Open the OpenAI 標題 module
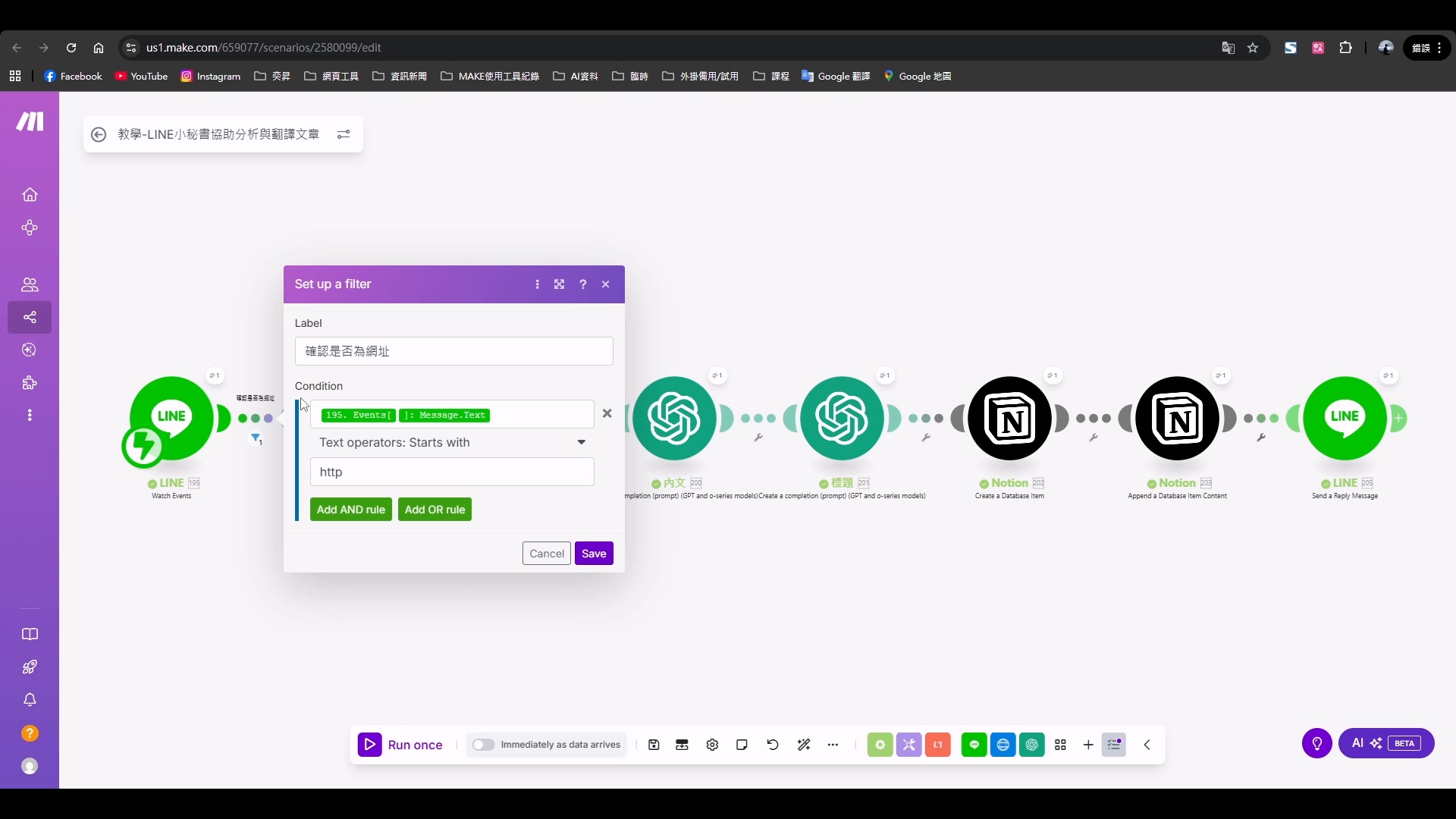 [x=842, y=418]
